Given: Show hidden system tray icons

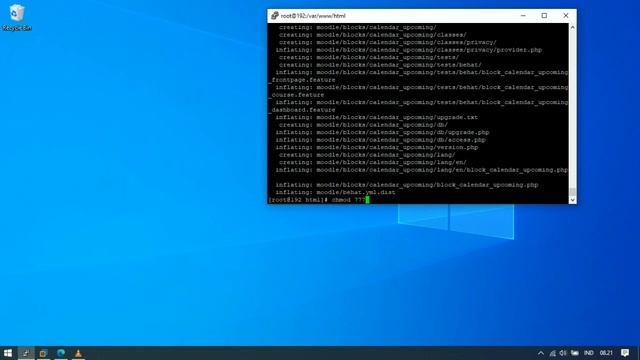Looking at the screenshot, I should 541,353.
